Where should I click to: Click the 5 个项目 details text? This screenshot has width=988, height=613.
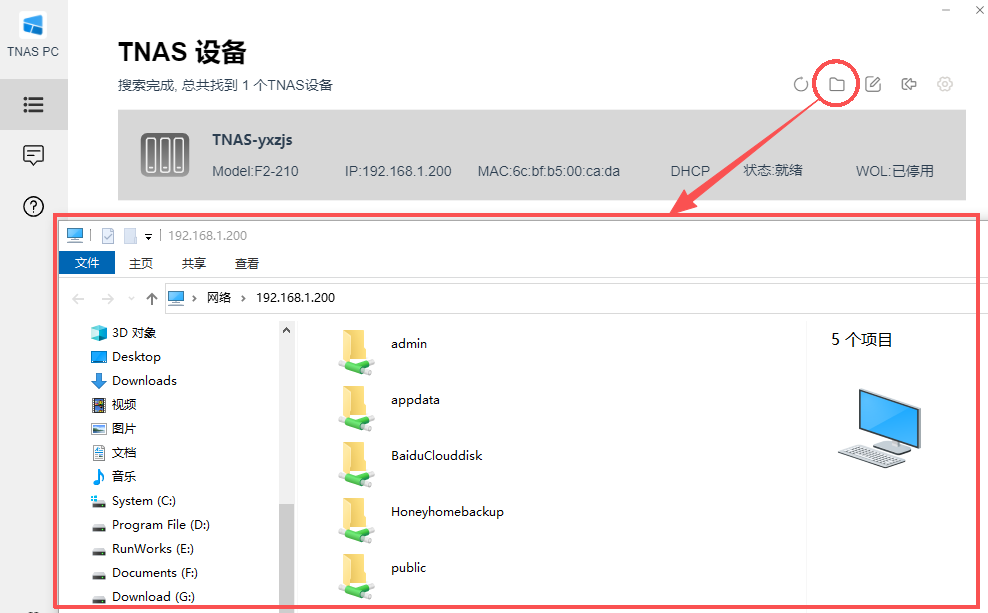click(861, 340)
